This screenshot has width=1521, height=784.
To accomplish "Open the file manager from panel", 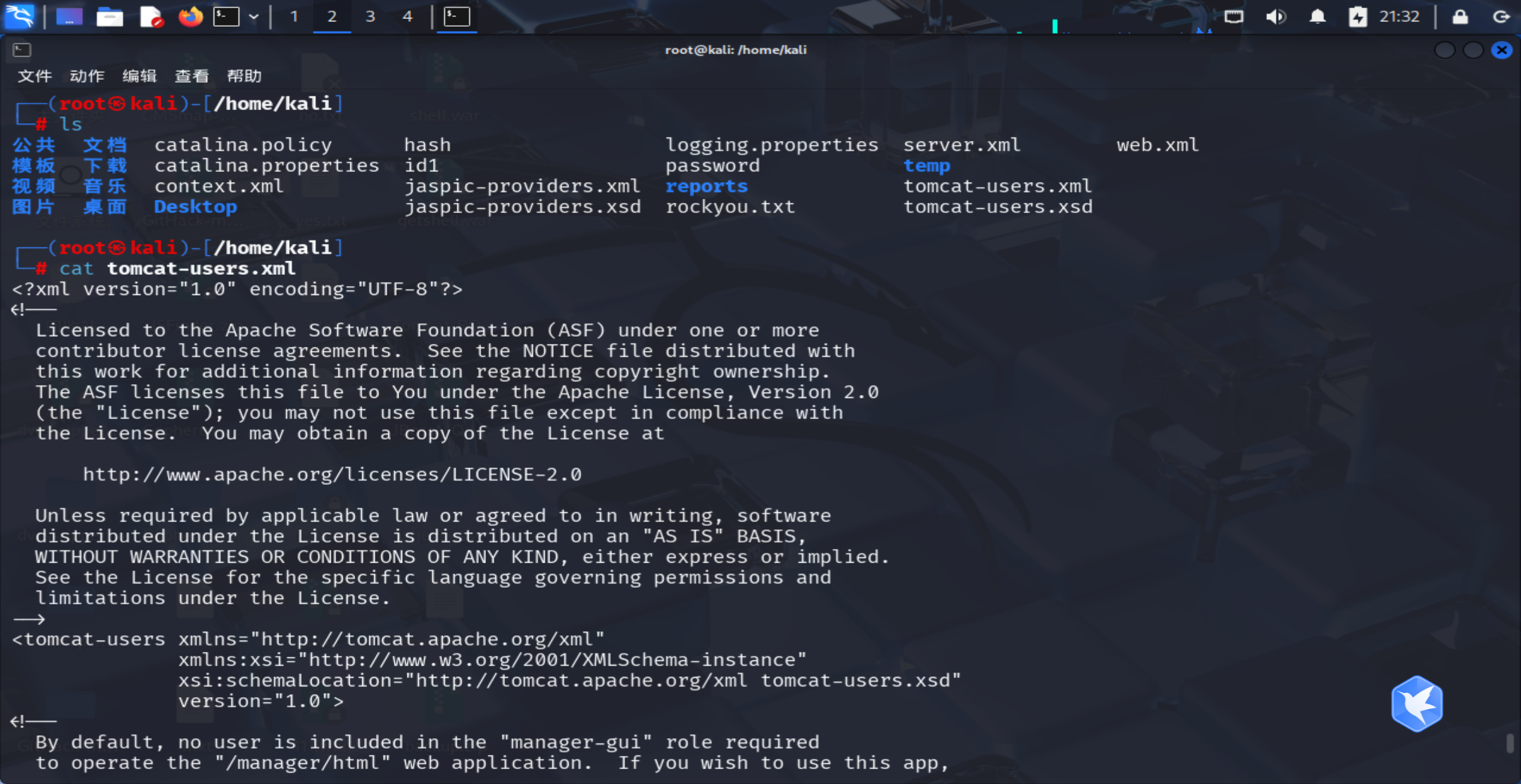I will (x=109, y=17).
